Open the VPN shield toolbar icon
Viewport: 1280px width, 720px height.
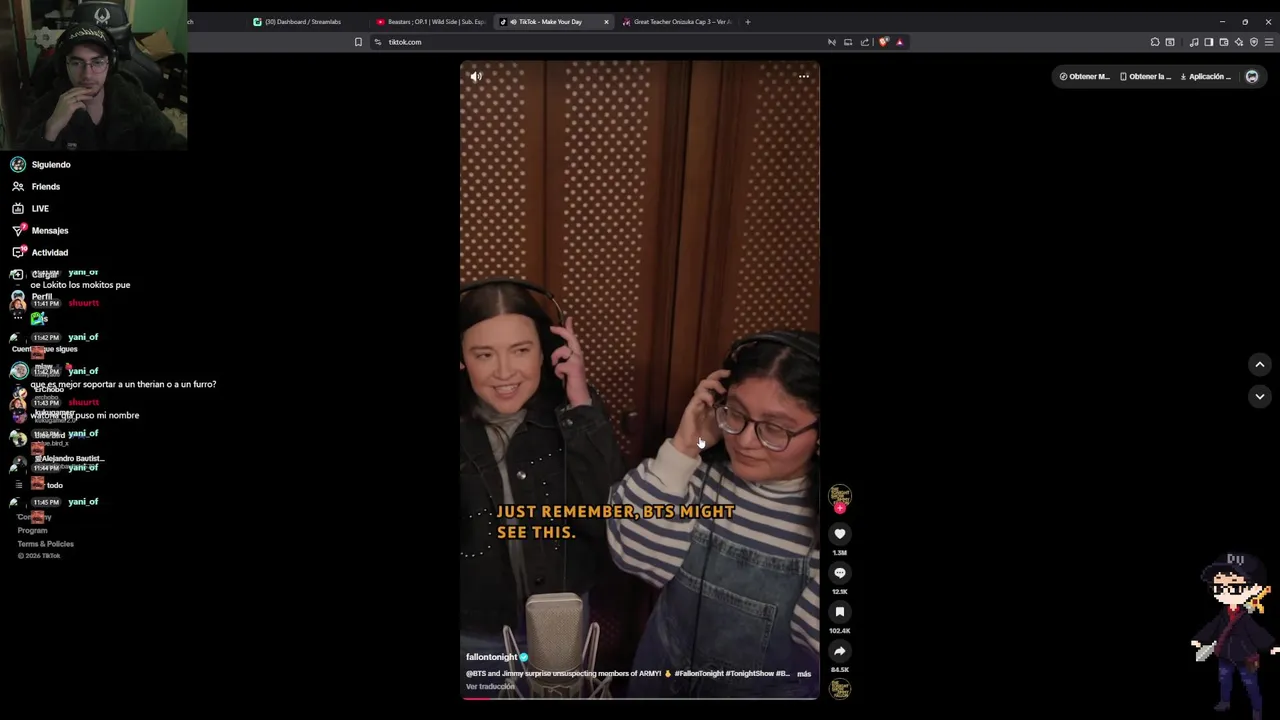point(1254,42)
